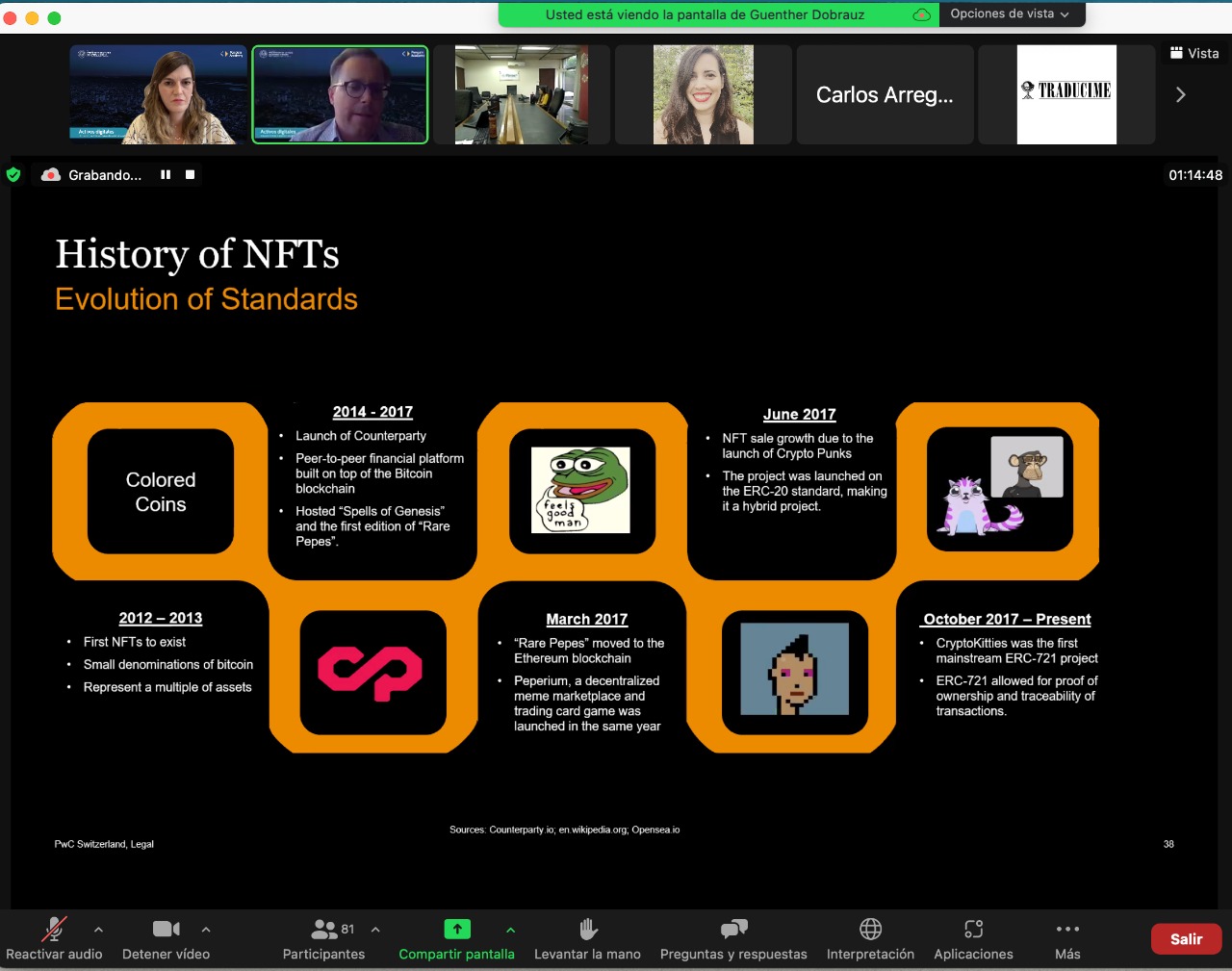Viewport: 1232px width, 971px height.
Task: Click the meeting timer 01:14:48
Action: 1195,175
